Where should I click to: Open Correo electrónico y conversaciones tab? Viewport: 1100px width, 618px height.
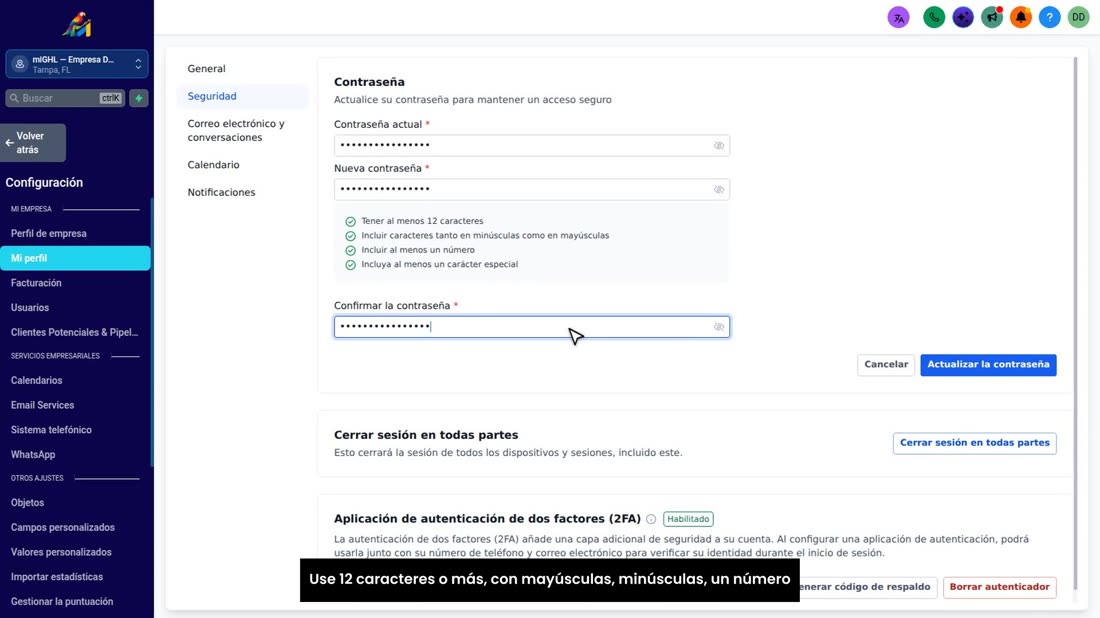(236, 130)
